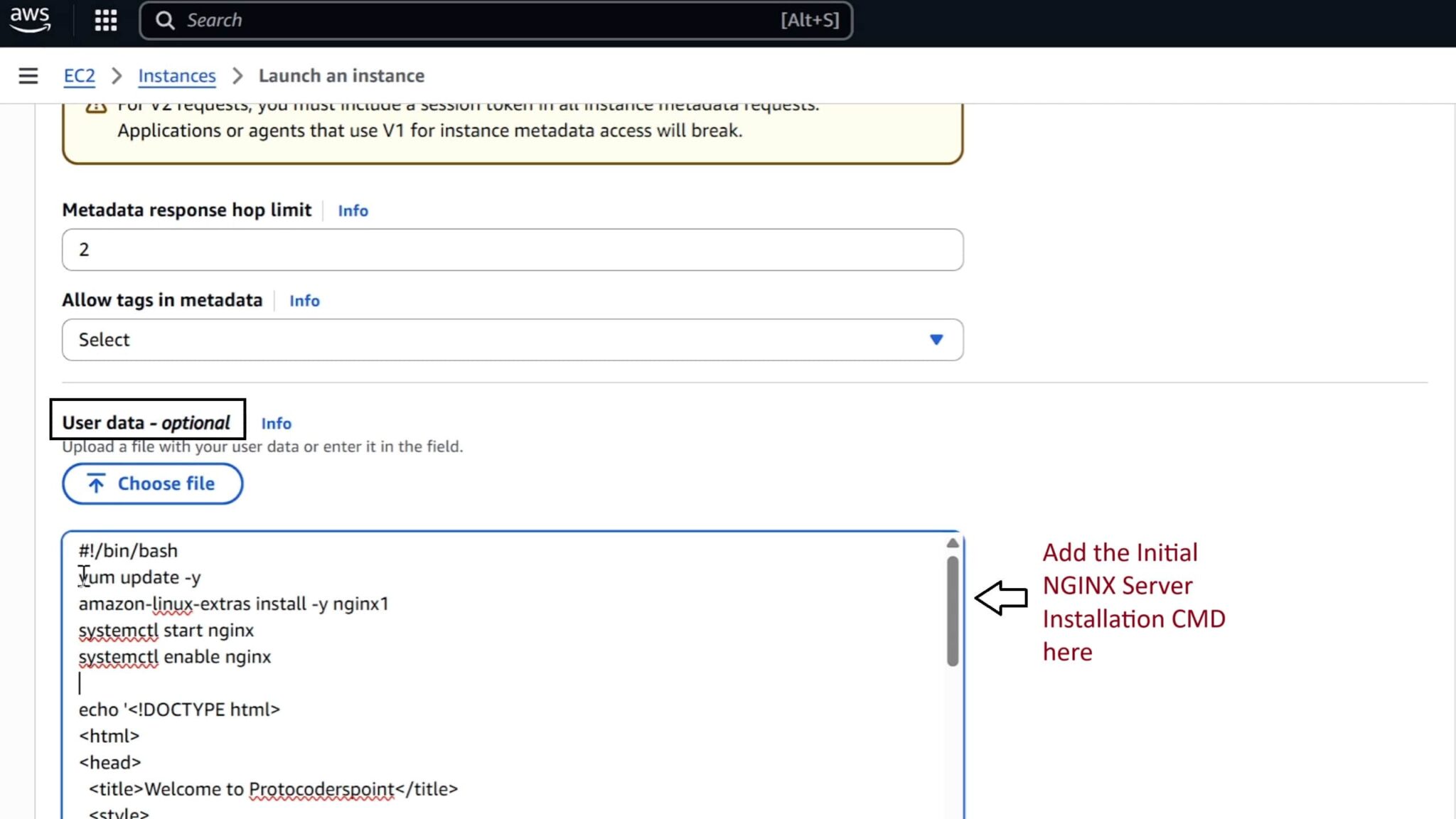Open the AWS services grid menu
Image resolution: width=1456 pixels, height=819 pixels.
105,19
